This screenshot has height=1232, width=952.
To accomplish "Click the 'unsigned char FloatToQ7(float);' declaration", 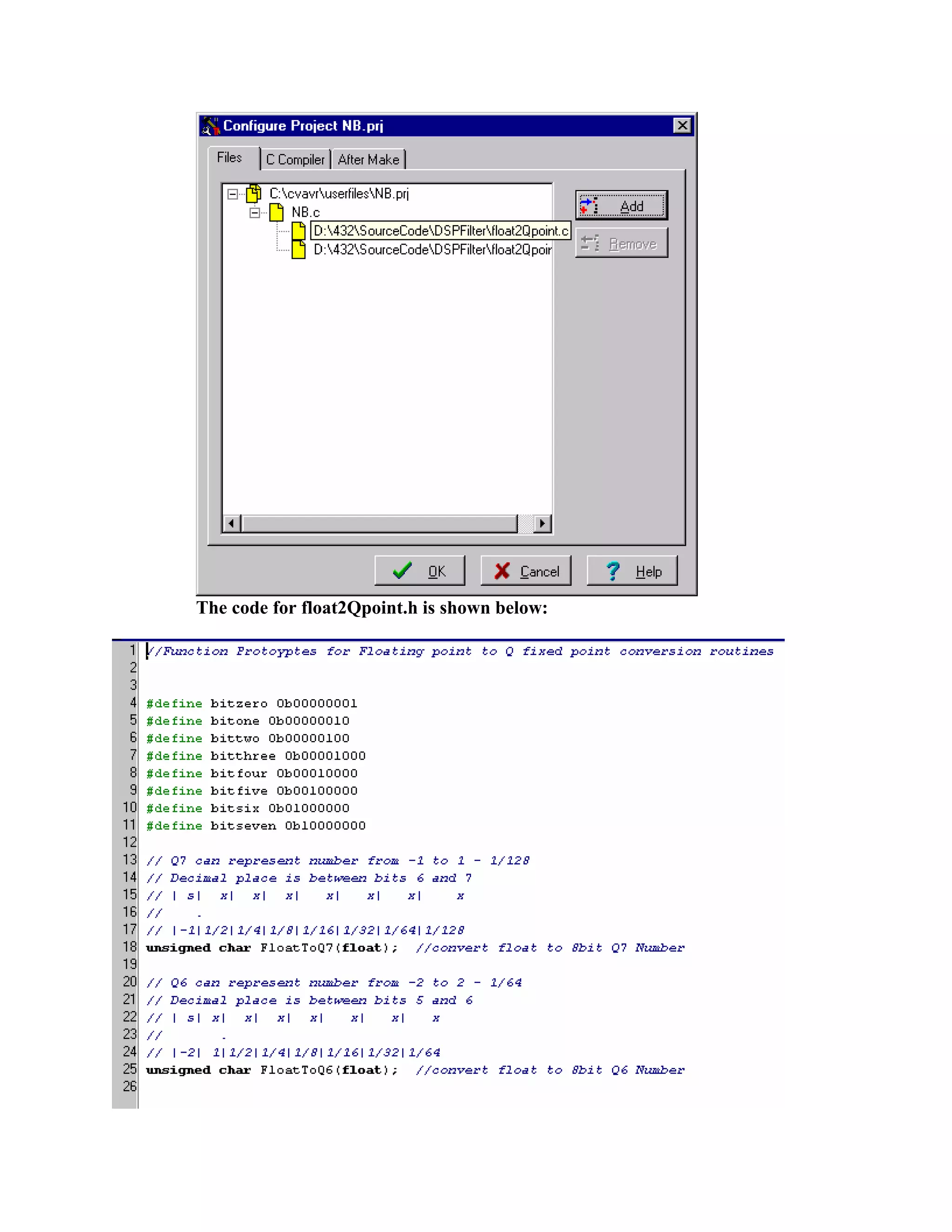I will (272, 947).
